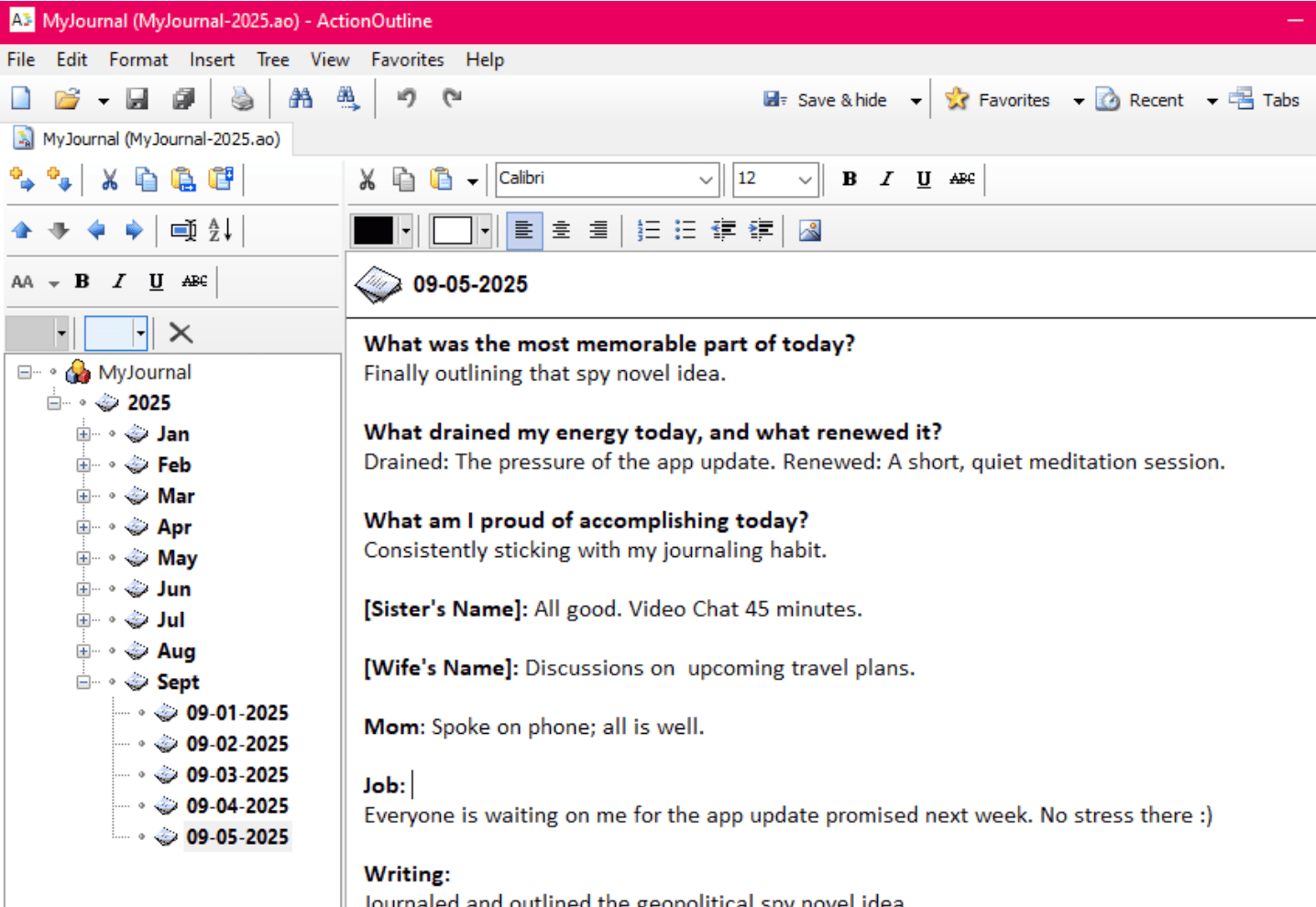Click the numbered list icon
The height and width of the screenshot is (907, 1316).
pyautogui.click(x=648, y=230)
